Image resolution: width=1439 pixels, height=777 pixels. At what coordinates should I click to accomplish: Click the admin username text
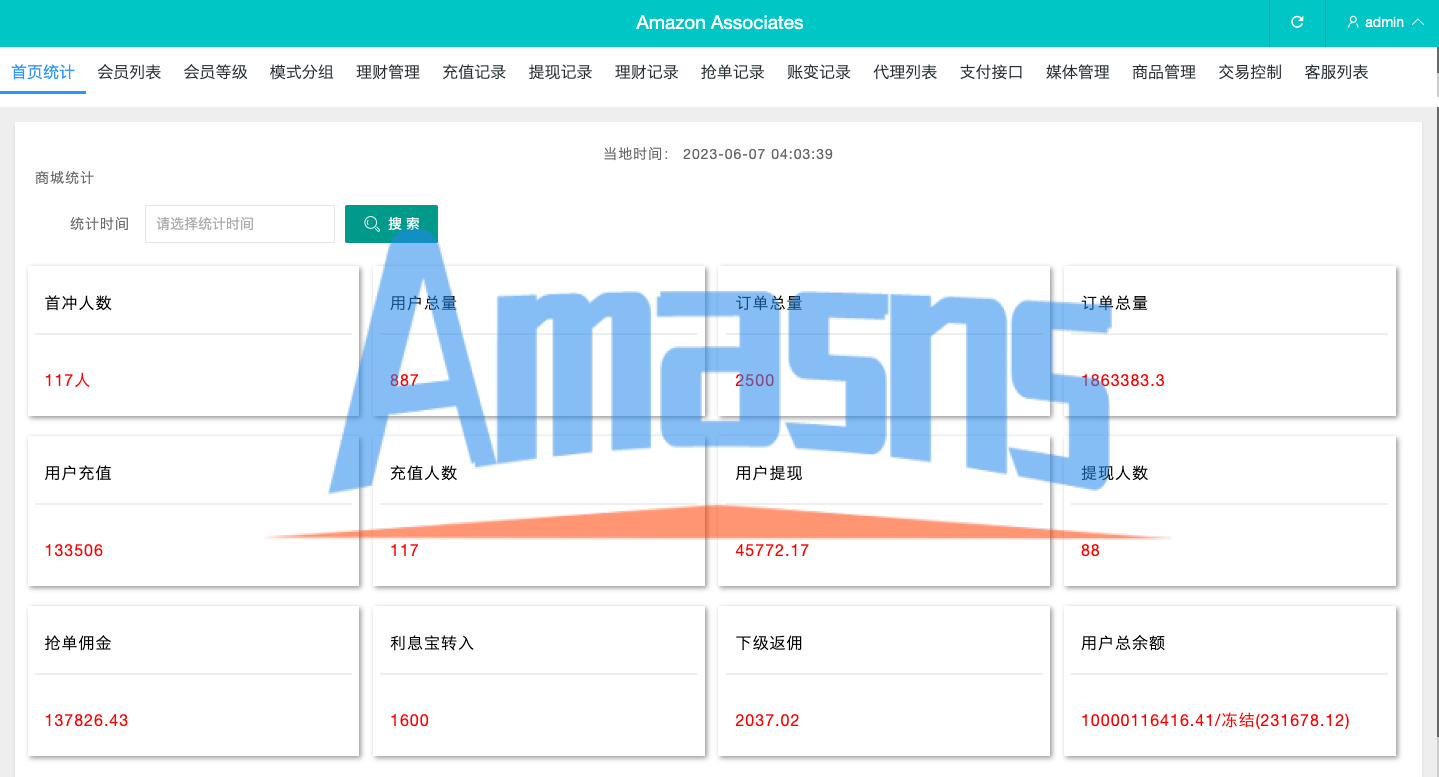pyautogui.click(x=1385, y=22)
